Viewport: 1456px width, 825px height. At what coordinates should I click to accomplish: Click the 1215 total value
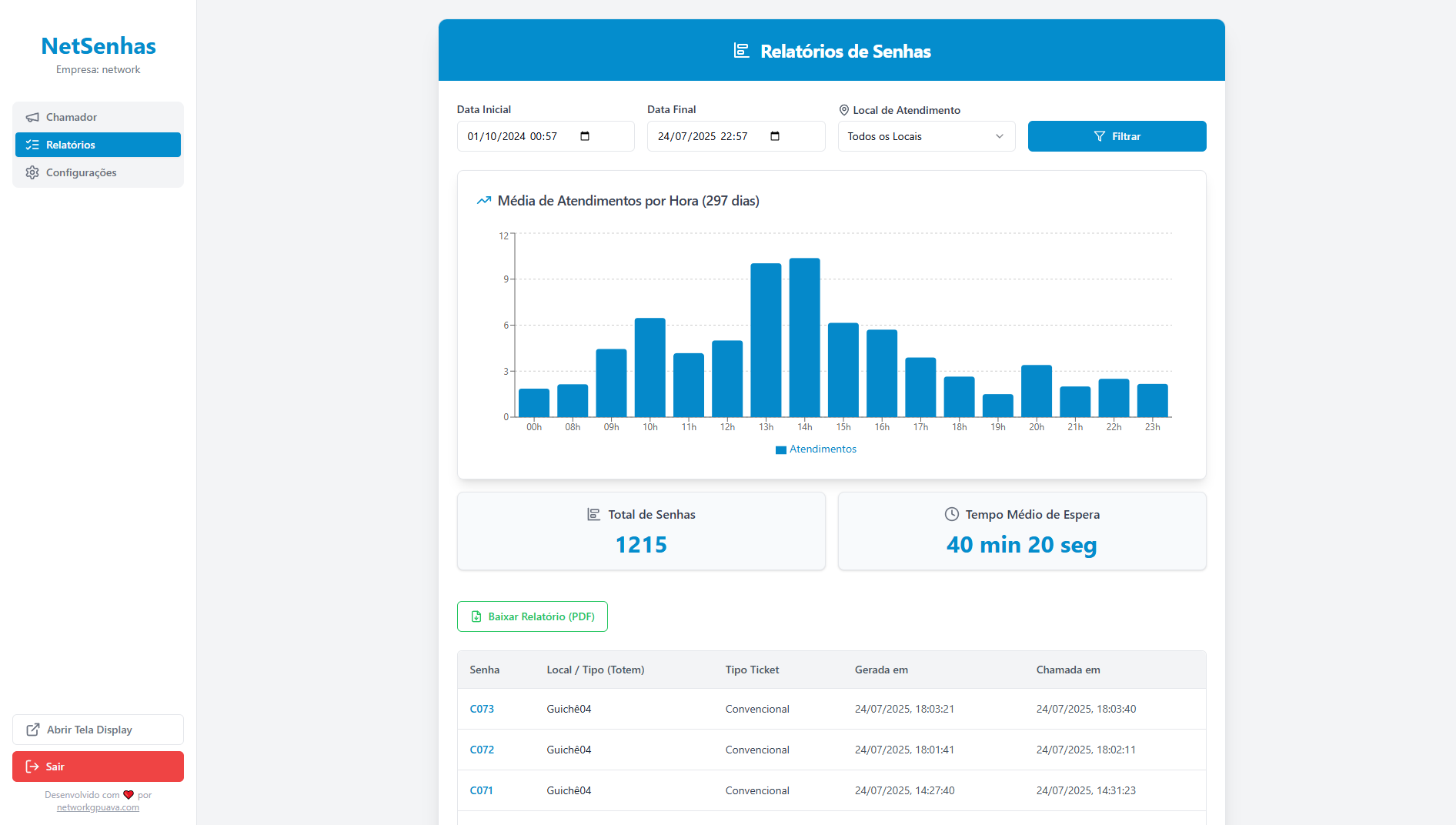click(x=641, y=545)
